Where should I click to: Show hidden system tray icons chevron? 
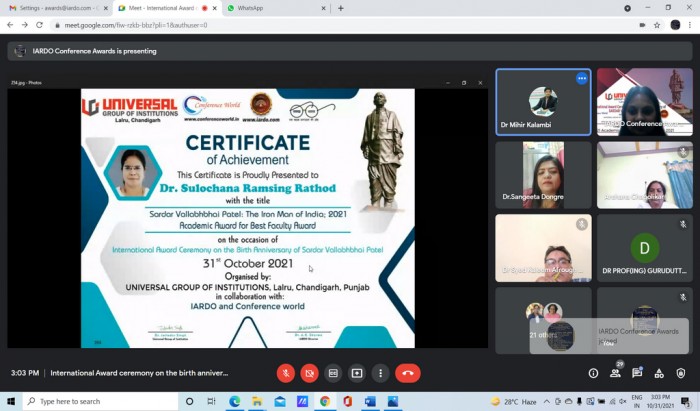(546, 401)
